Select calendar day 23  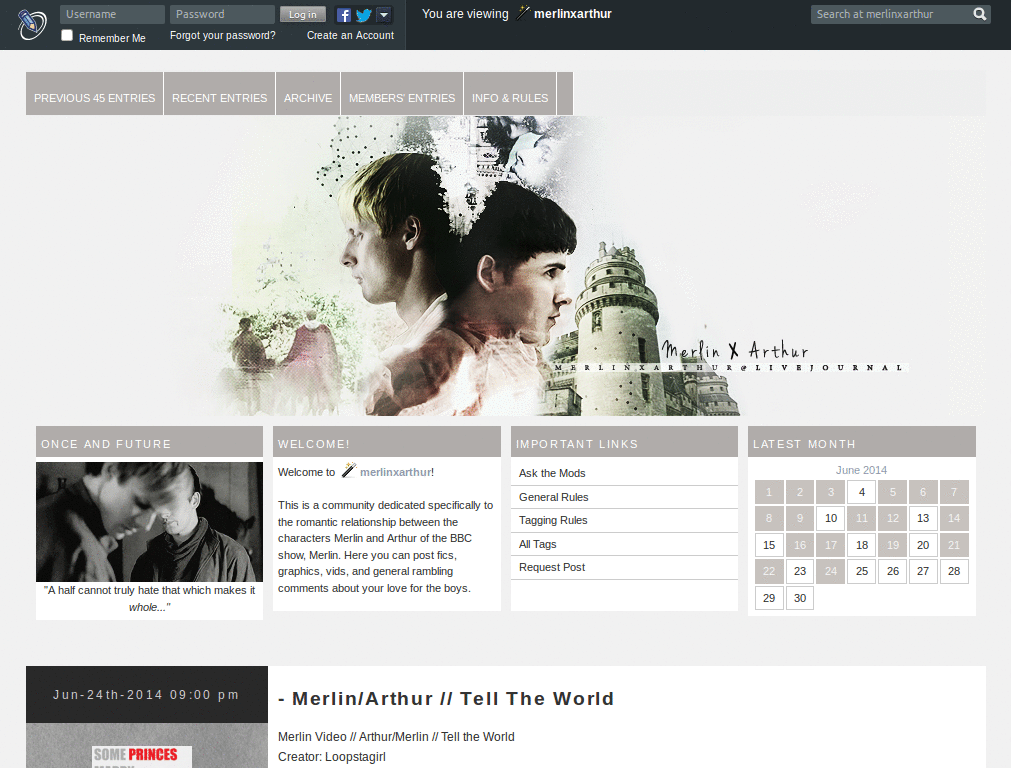tap(800, 571)
